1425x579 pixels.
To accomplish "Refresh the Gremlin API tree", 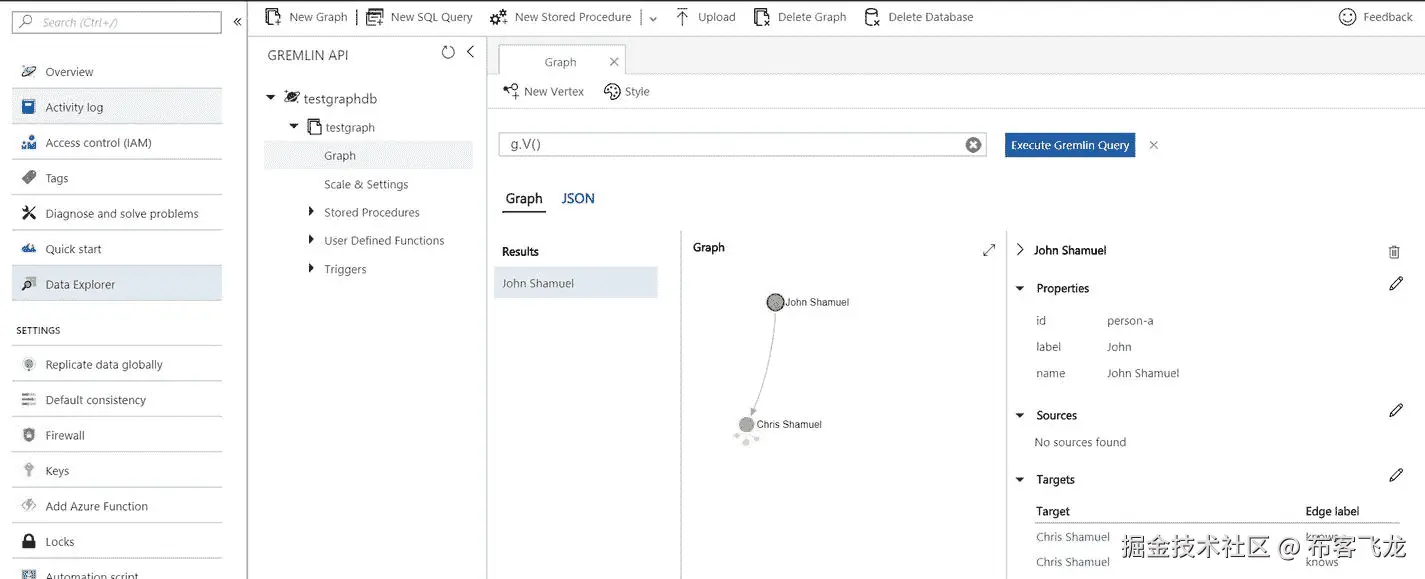I will point(448,53).
